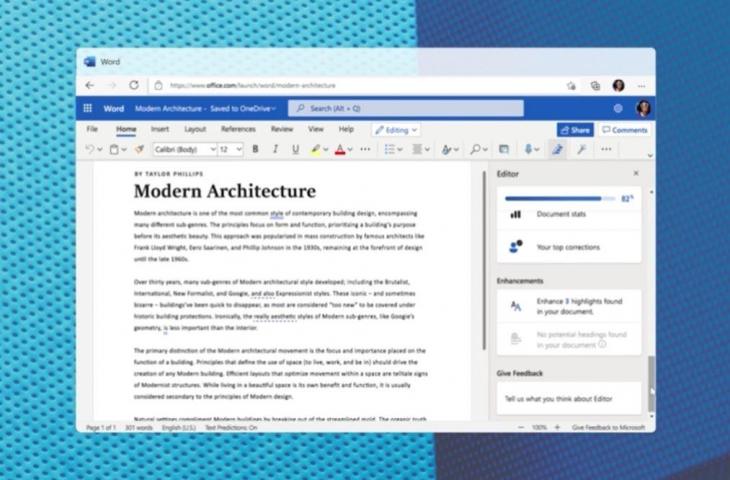Click the Search (Alt + Q) box
Viewport: 730px width, 480px height.
pyautogui.click(x=406, y=108)
